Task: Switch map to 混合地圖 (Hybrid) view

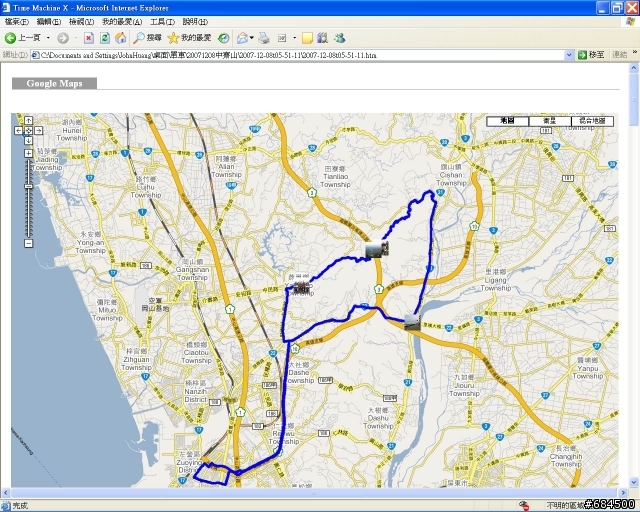Action: [592, 121]
